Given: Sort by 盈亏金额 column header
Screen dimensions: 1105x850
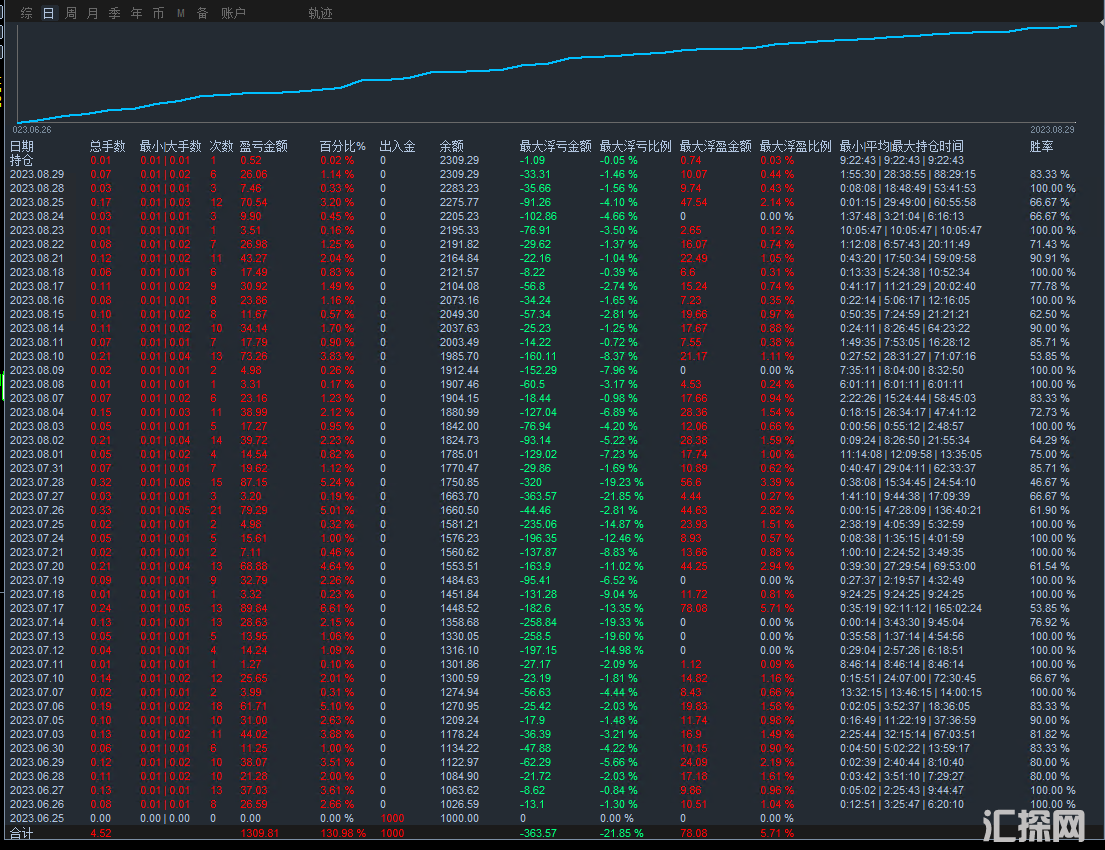Looking at the screenshot, I should coord(263,146).
